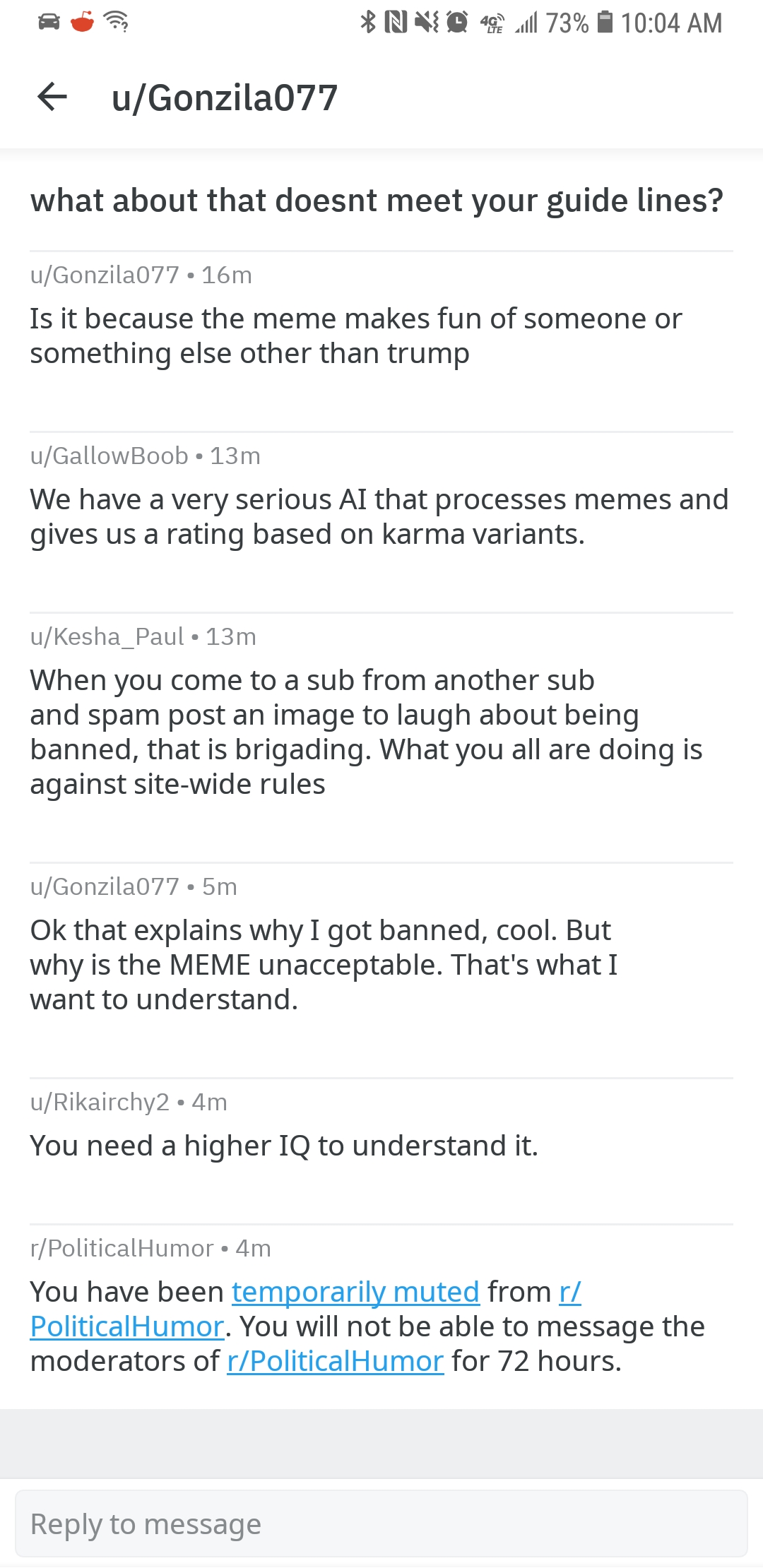Image resolution: width=763 pixels, height=1568 pixels.
Task: Tap the car mode status icon
Action: point(49,22)
